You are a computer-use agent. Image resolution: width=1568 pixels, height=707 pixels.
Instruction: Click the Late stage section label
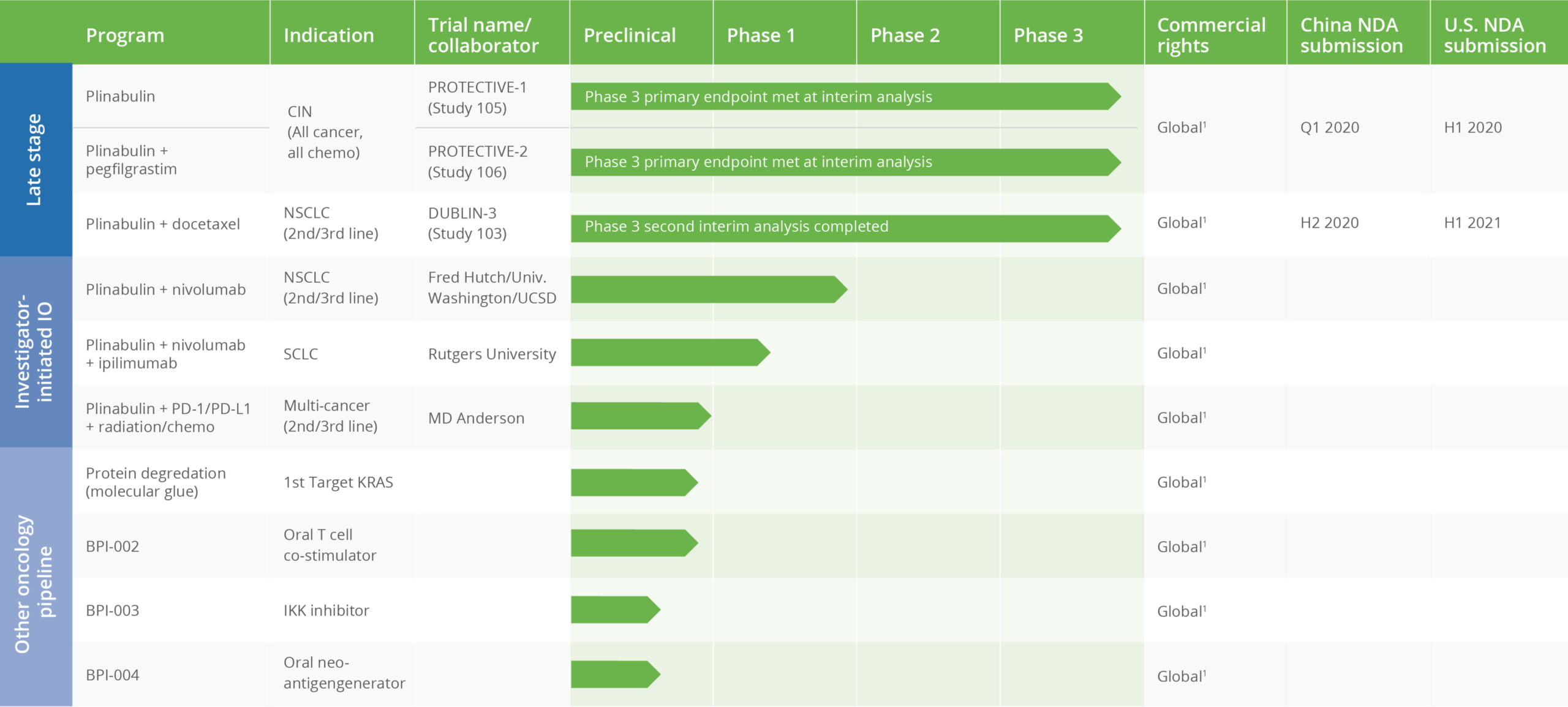tap(35, 160)
